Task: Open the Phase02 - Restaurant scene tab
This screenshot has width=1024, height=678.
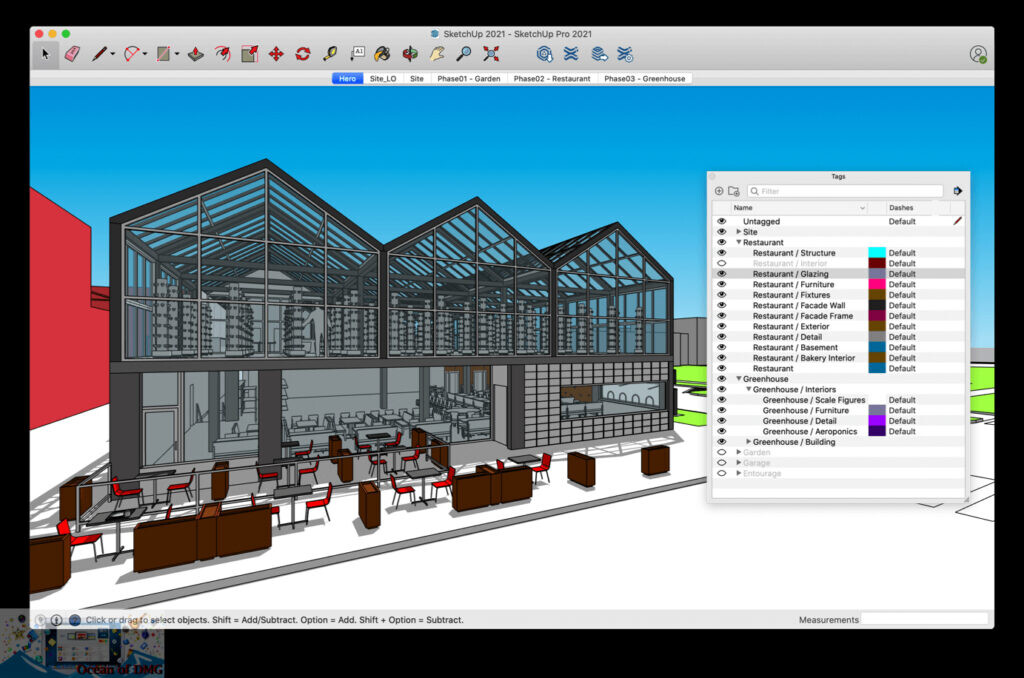Action: (x=552, y=78)
